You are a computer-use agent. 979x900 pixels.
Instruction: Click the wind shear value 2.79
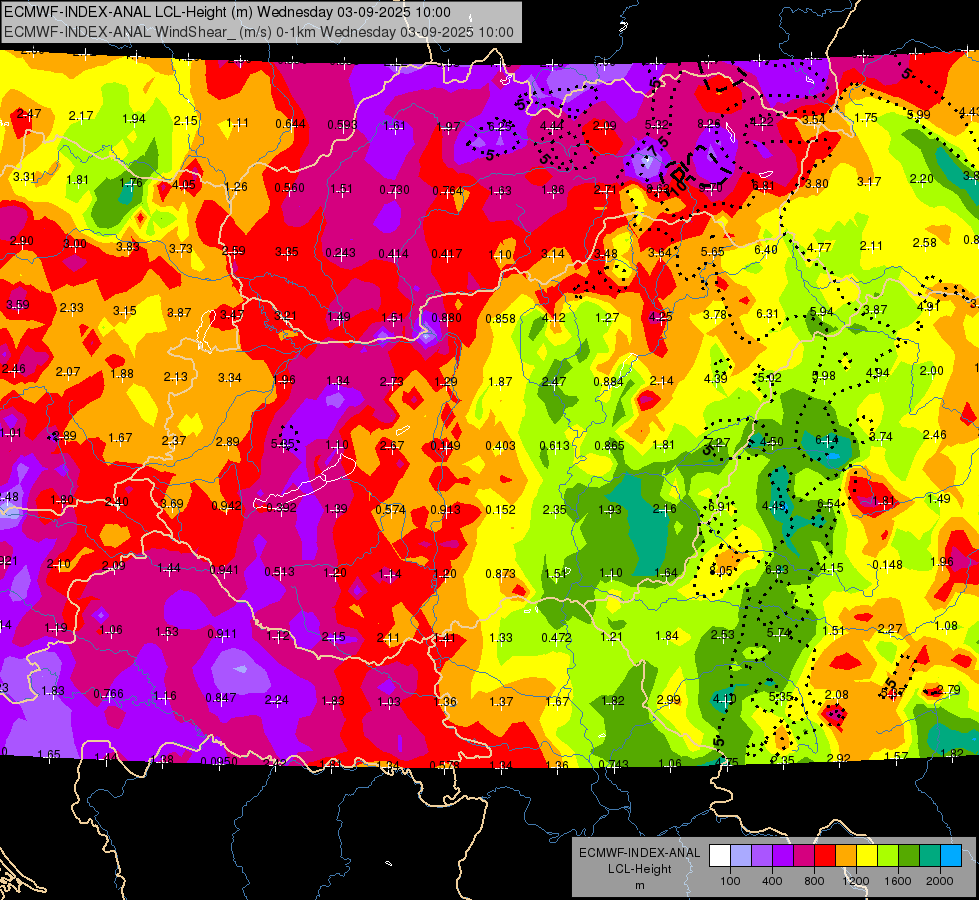948,690
